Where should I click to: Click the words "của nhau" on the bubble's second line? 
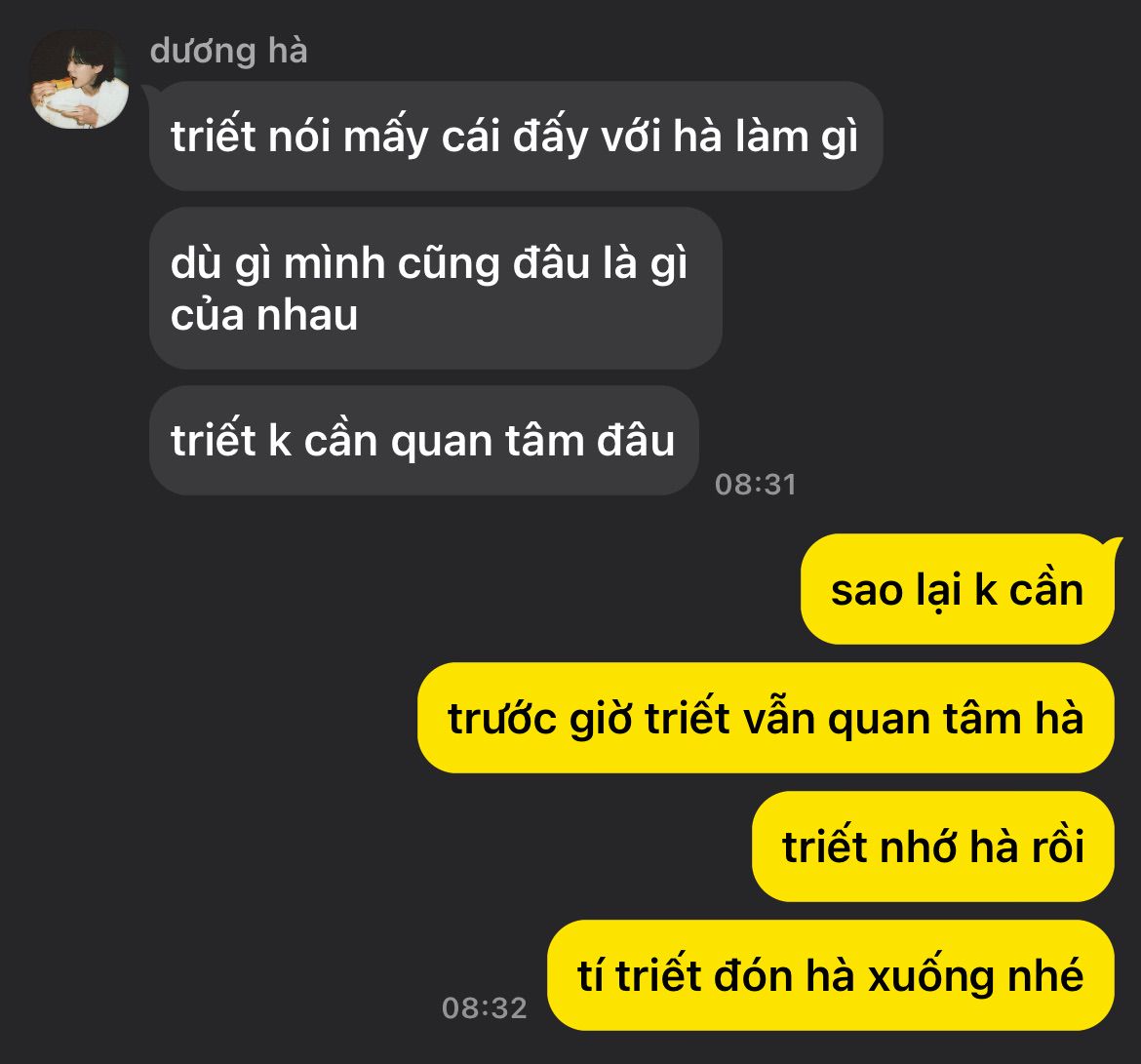tap(264, 315)
